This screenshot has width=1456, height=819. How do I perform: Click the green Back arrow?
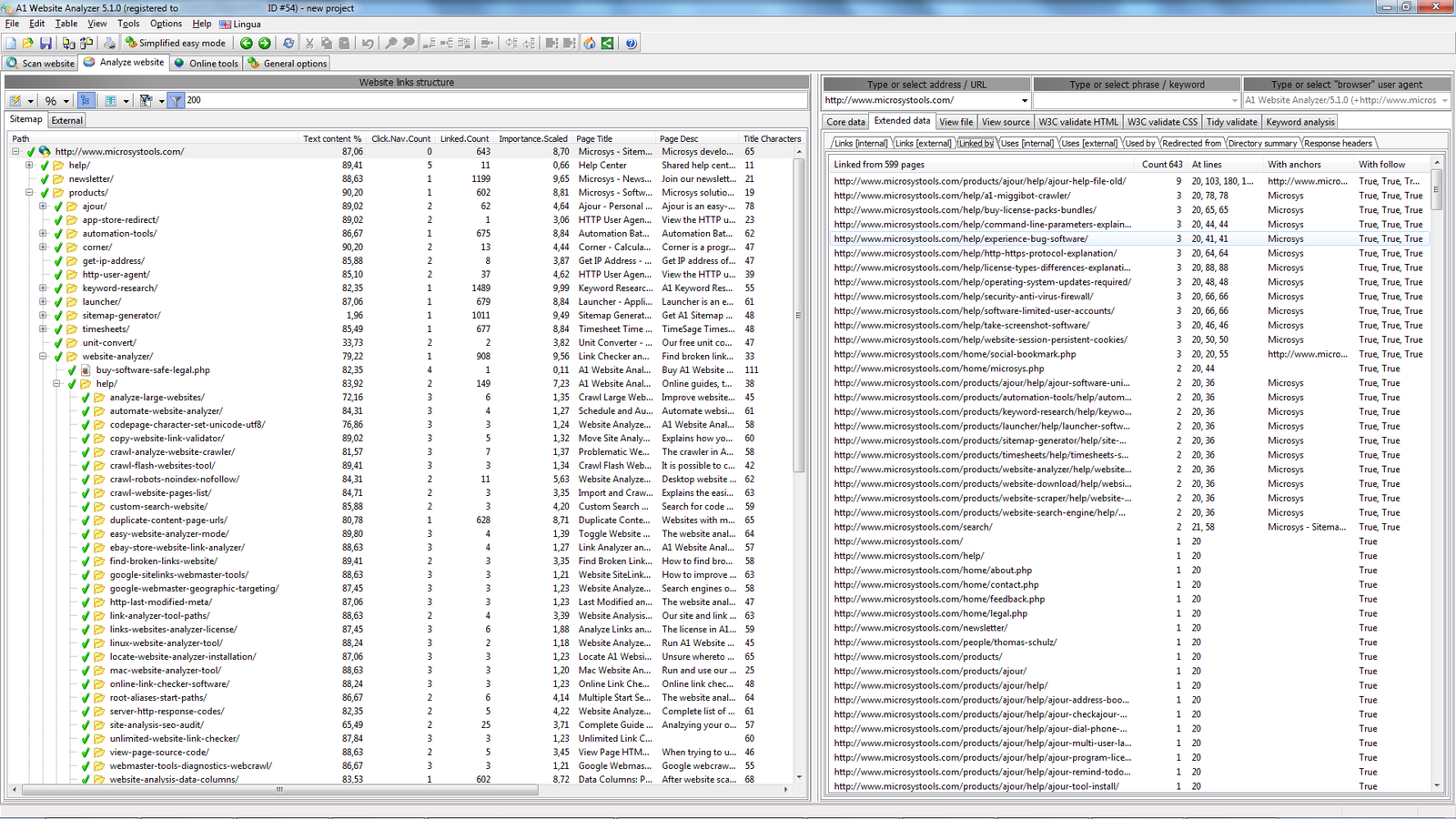coord(246,43)
